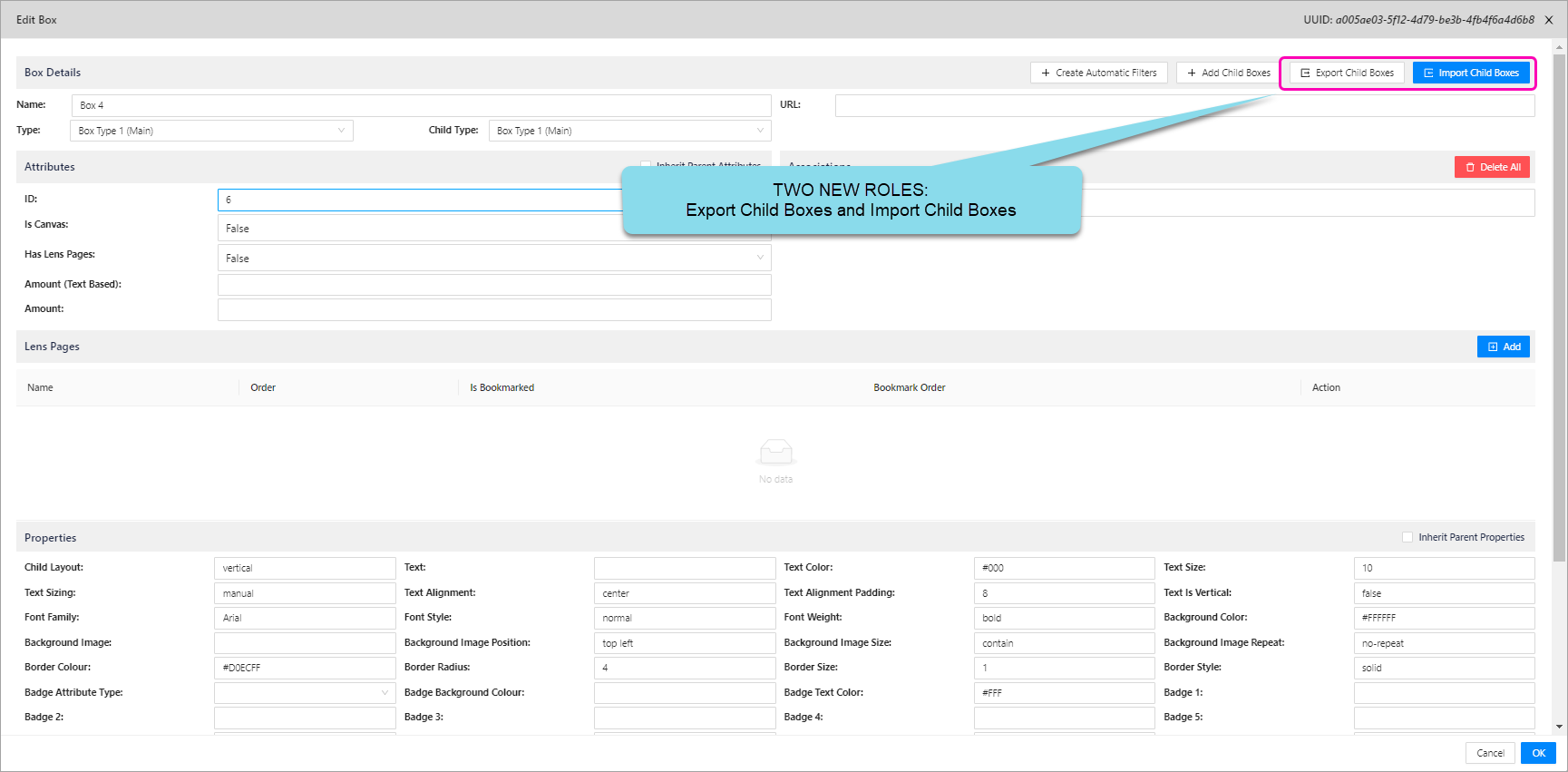Viewport: 1568px width, 772px height.
Task: Edit the Font Family field
Action: click(305, 618)
